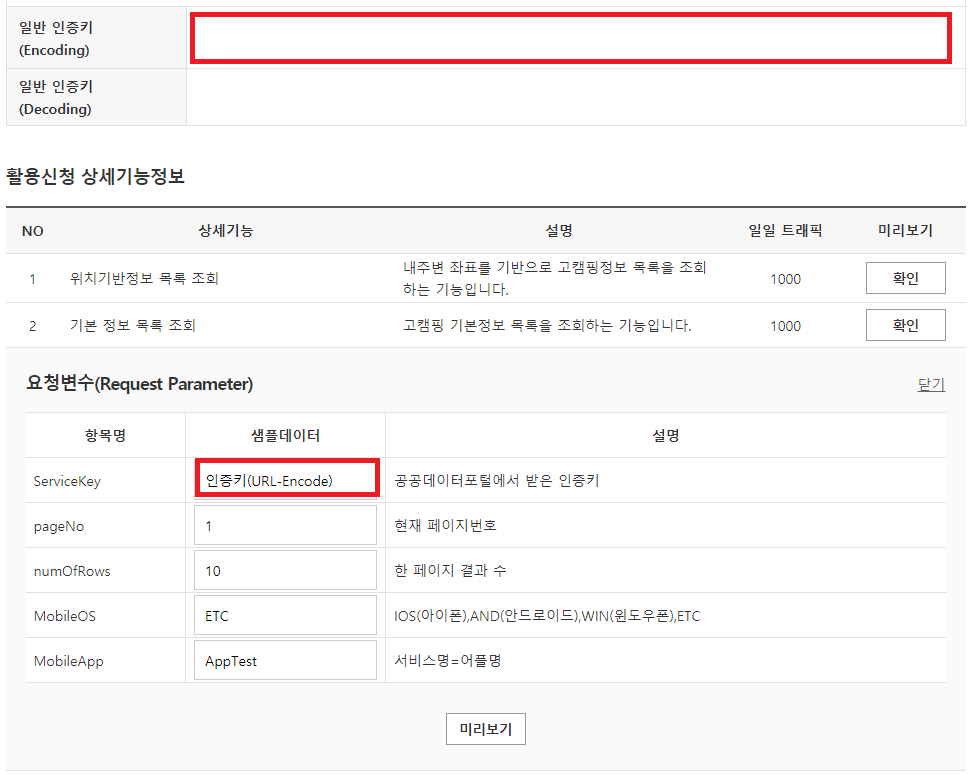Focus the ServiceKey sample data field
This screenshot has height=775, width=977.
coord(285,480)
